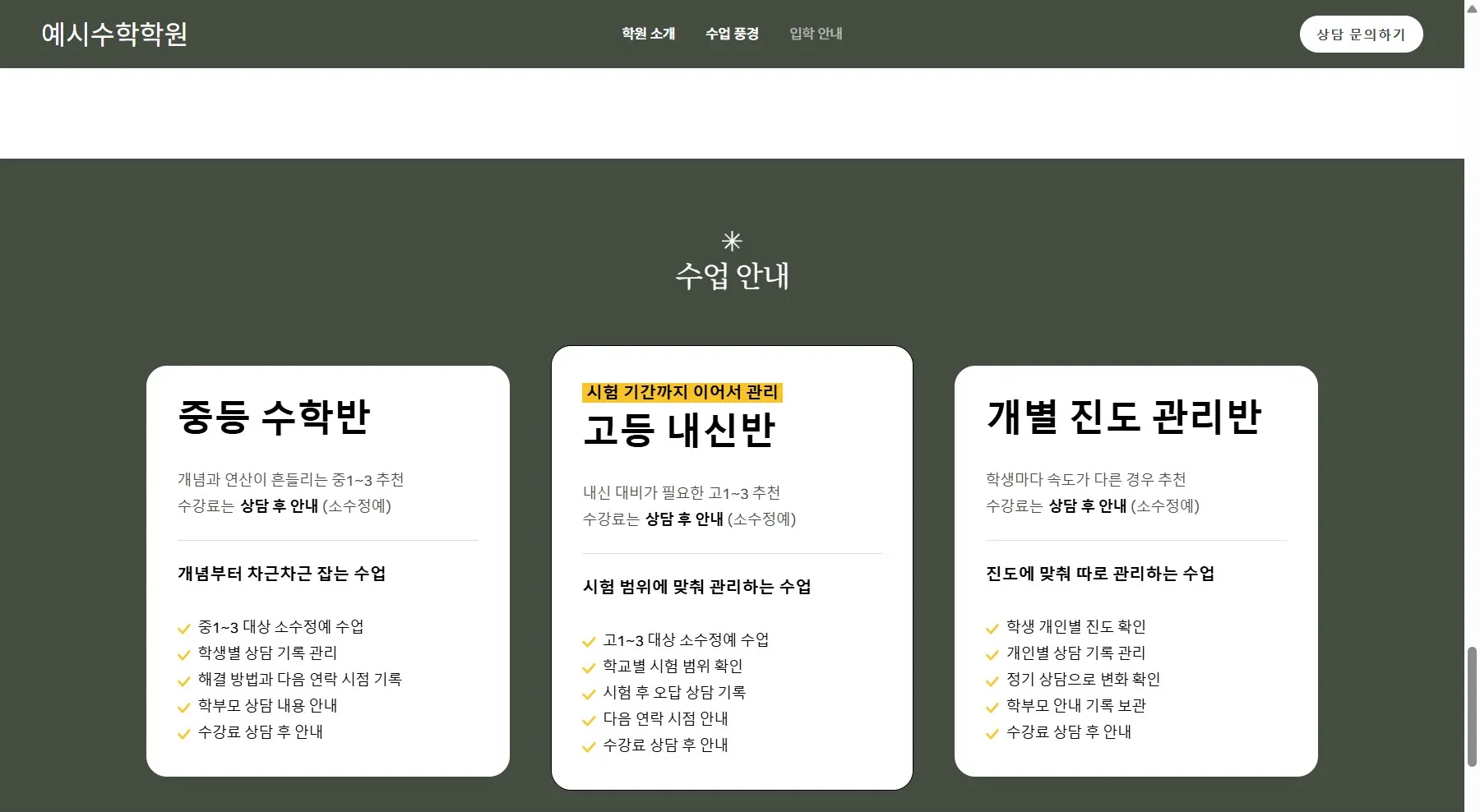Open the 학원 소개 menu item
This screenshot has height=812, width=1480.
[x=648, y=34]
